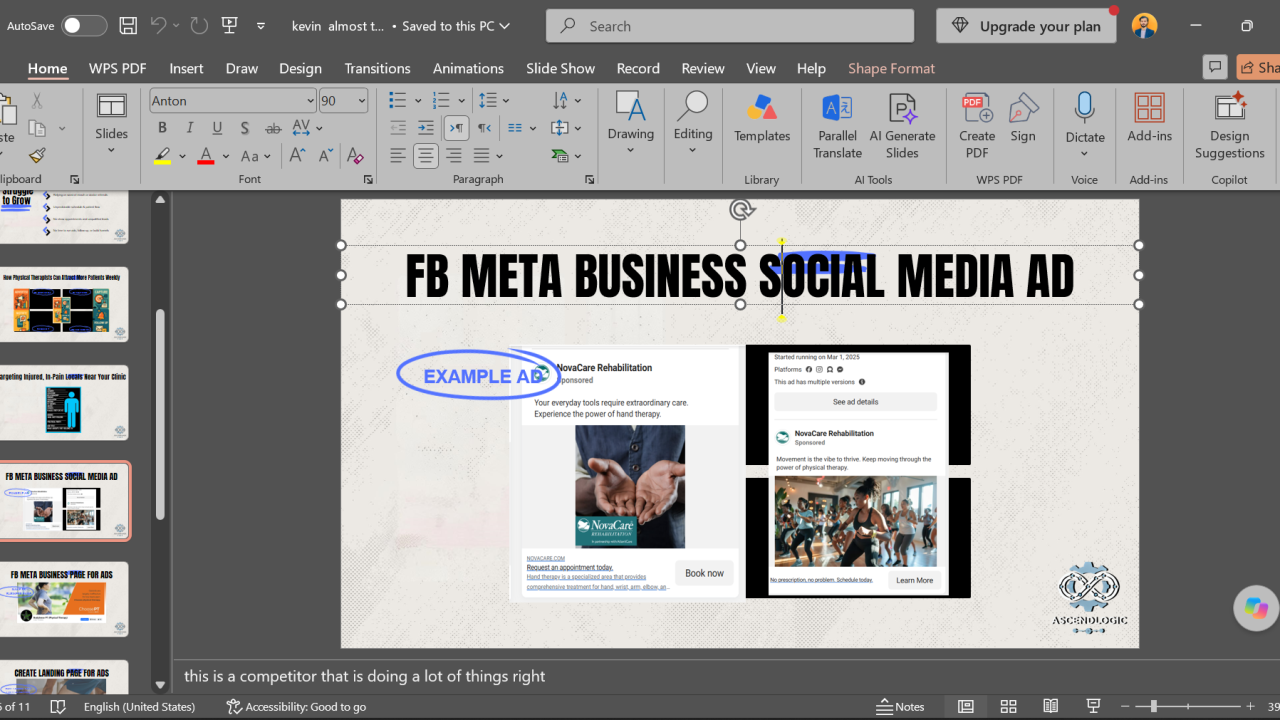This screenshot has height=720, width=1280.
Task: Apply bulleted list
Action: [x=397, y=101]
